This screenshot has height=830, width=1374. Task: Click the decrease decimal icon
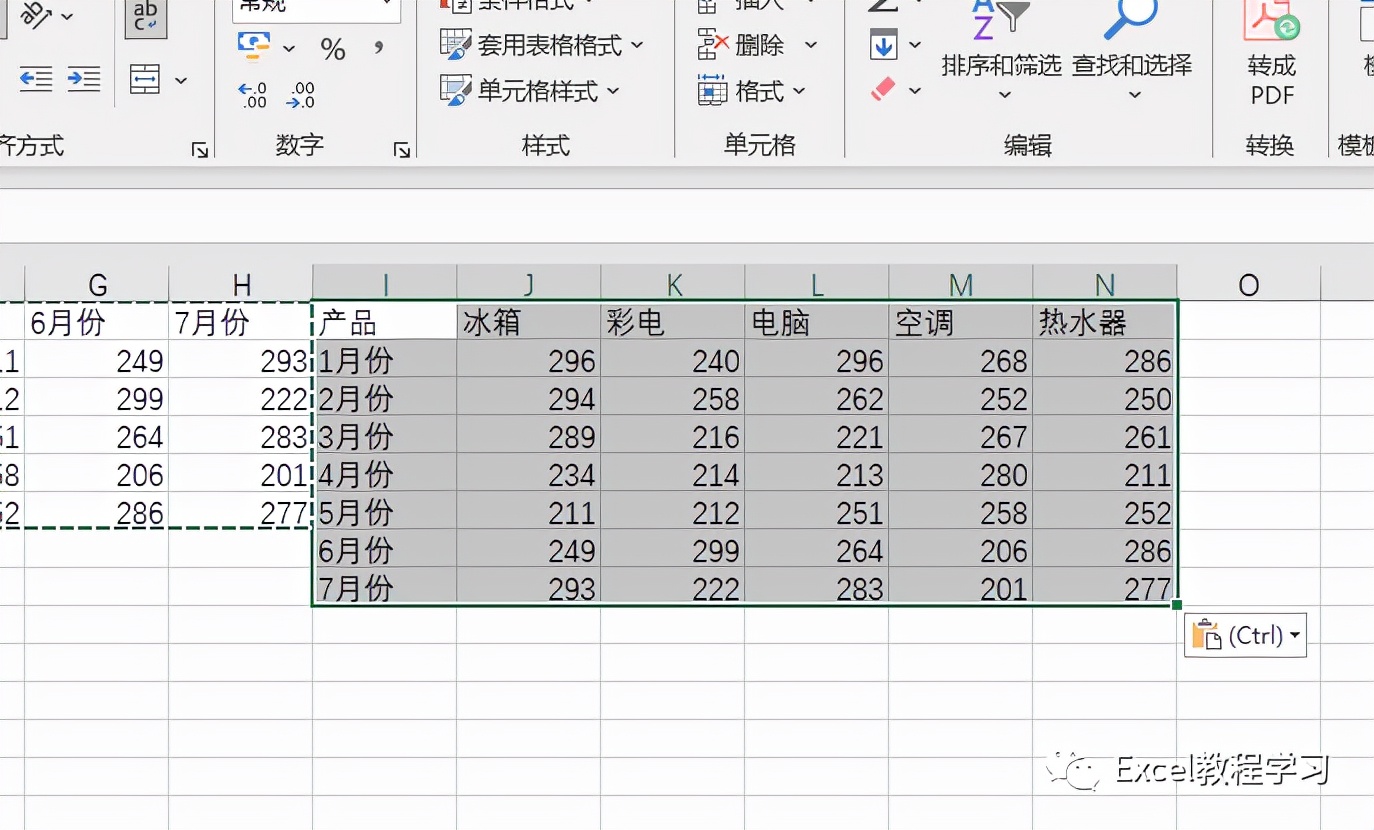coord(300,95)
